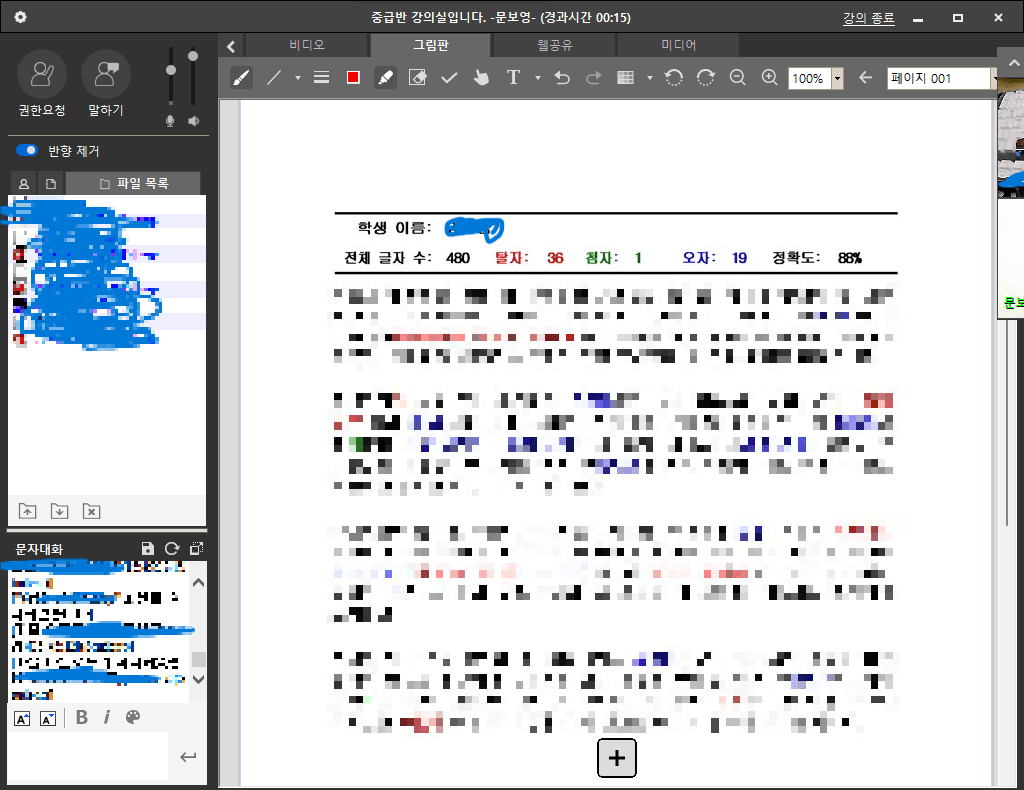Click the zoom in magnifier

click(769, 78)
